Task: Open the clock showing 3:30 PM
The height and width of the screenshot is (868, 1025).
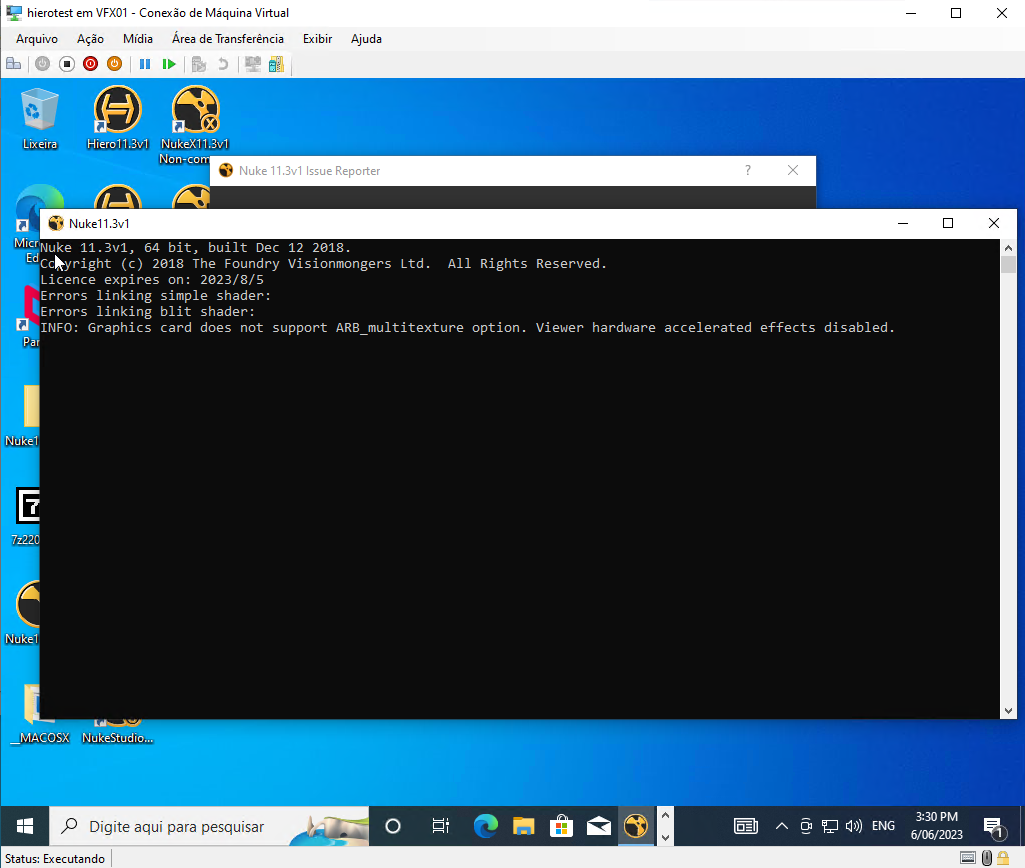Action: pyautogui.click(x=937, y=826)
